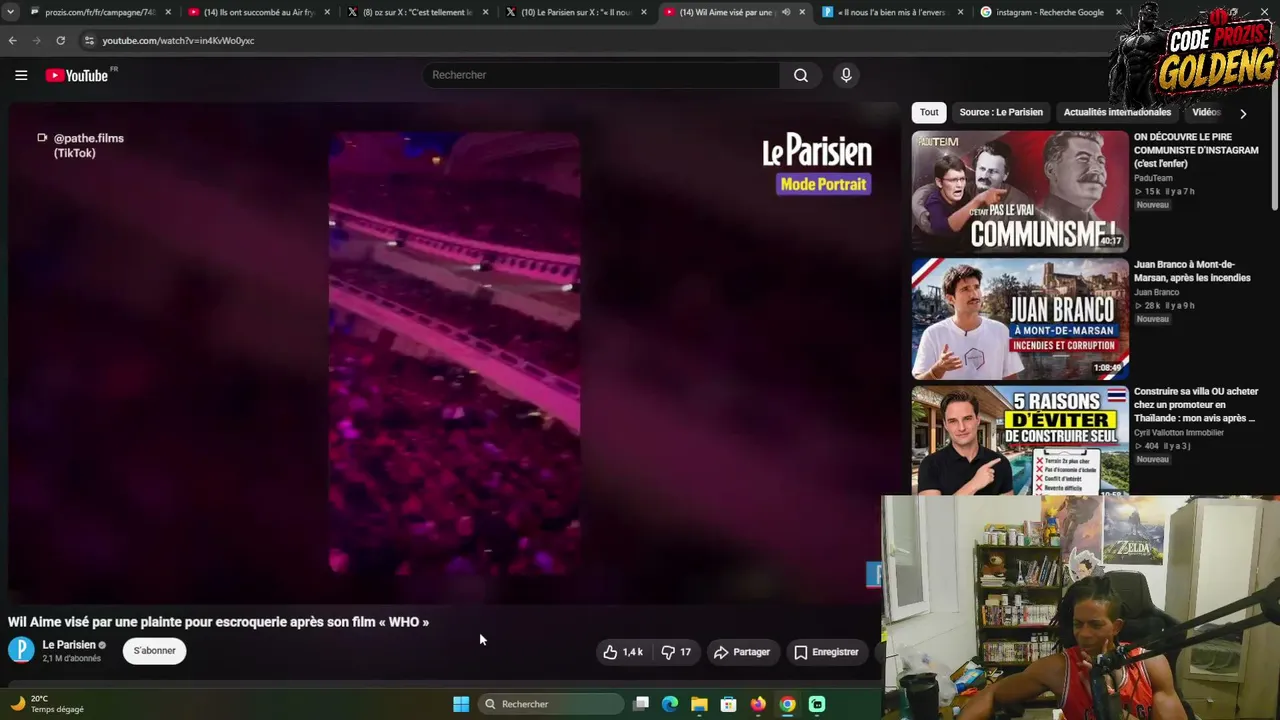Viewport: 1280px width, 720px height.
Task: Like the video with the thumbs-up icon
Action: click(x=623, y=652)
